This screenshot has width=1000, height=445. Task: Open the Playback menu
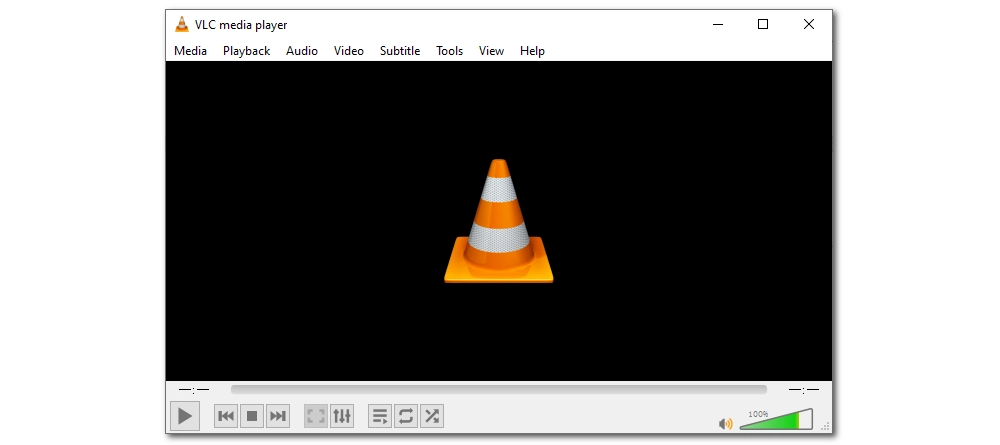(x=246, y=51)
